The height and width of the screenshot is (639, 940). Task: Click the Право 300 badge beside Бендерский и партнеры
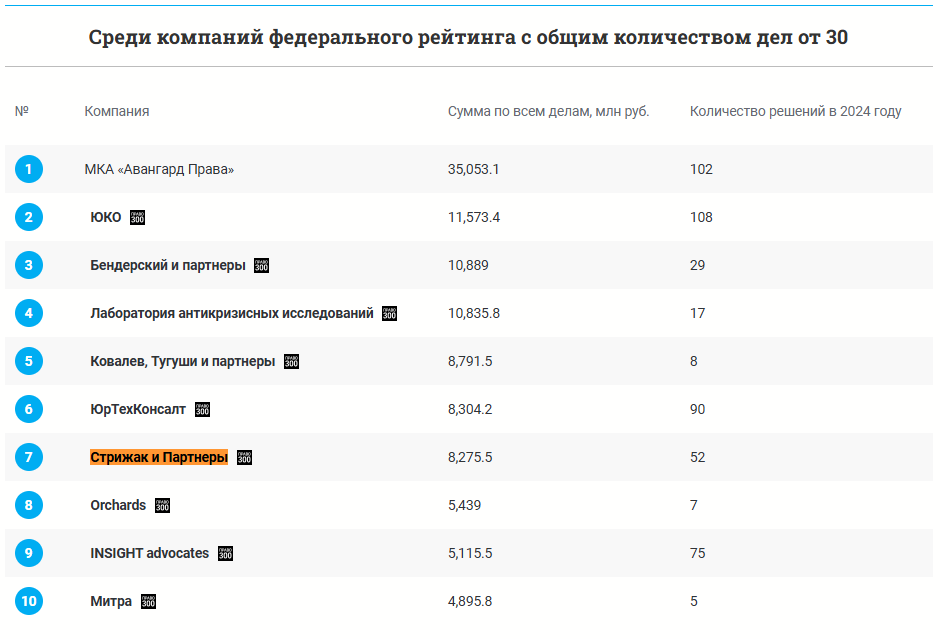tap(261, 265)
